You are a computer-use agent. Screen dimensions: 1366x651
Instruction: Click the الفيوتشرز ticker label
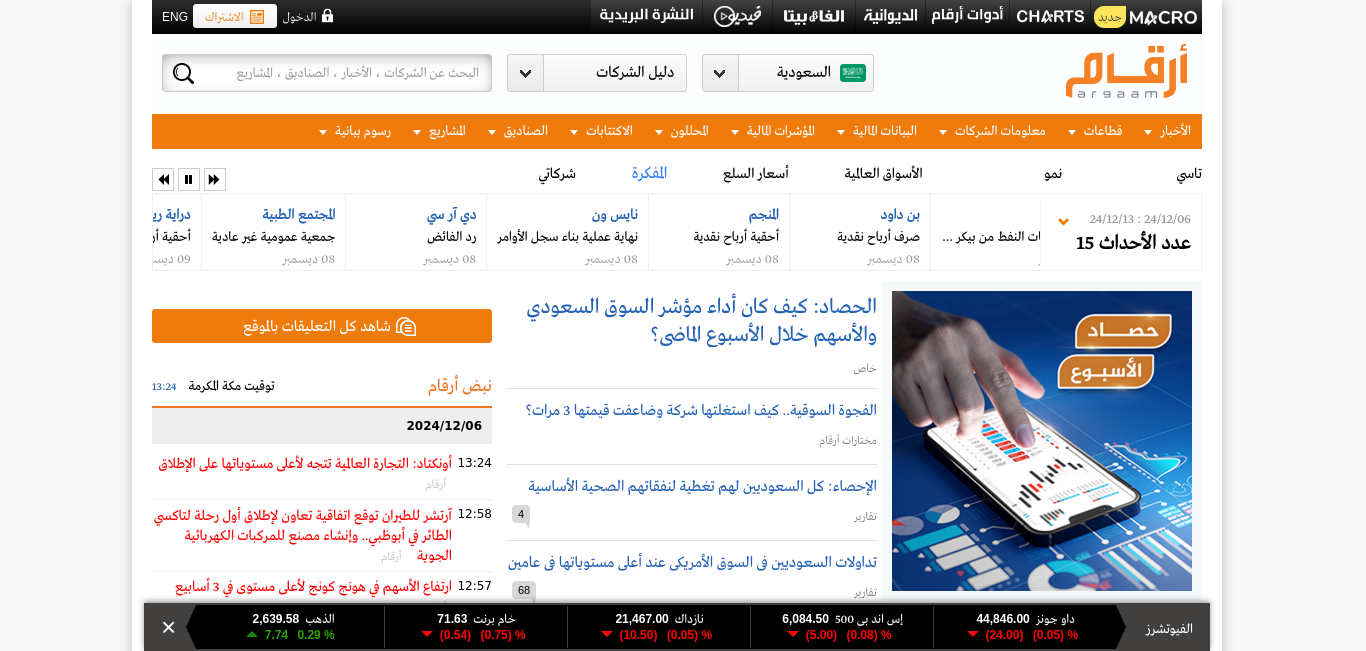click(x=1167, y=628)
